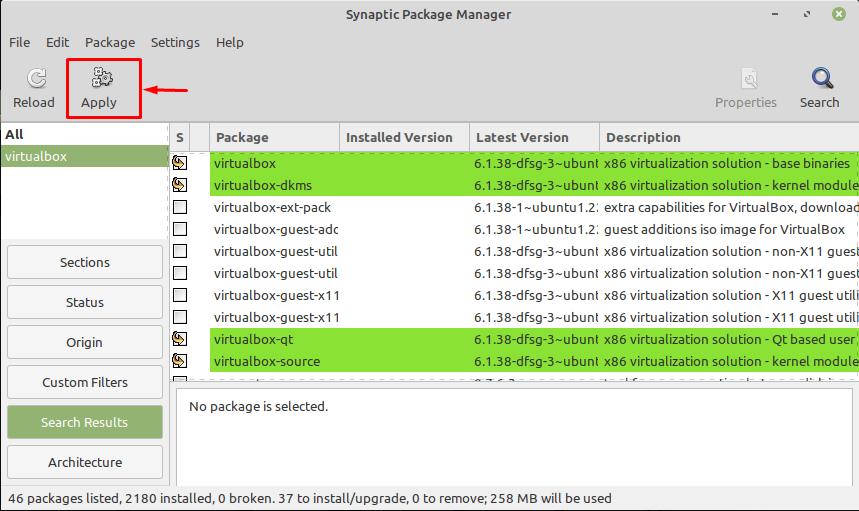Open the Settings menu
This screenshot has width=859, height=511.
pyautogui.click(x=175, y=42)
